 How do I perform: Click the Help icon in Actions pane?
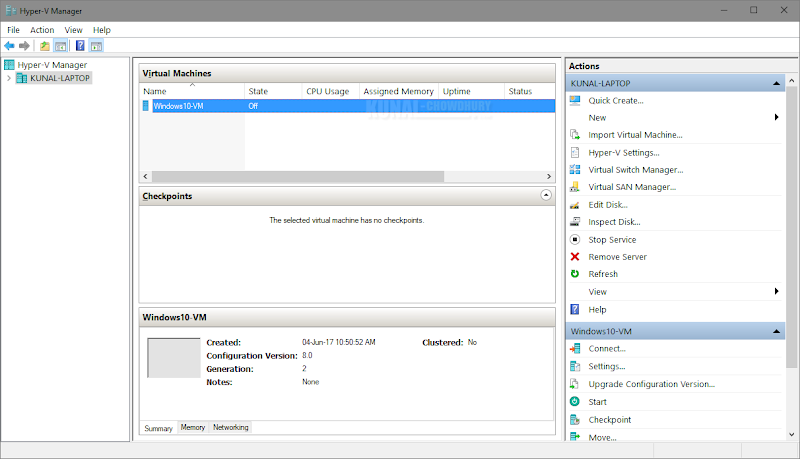pyautogui.click(x=575, y=309)
